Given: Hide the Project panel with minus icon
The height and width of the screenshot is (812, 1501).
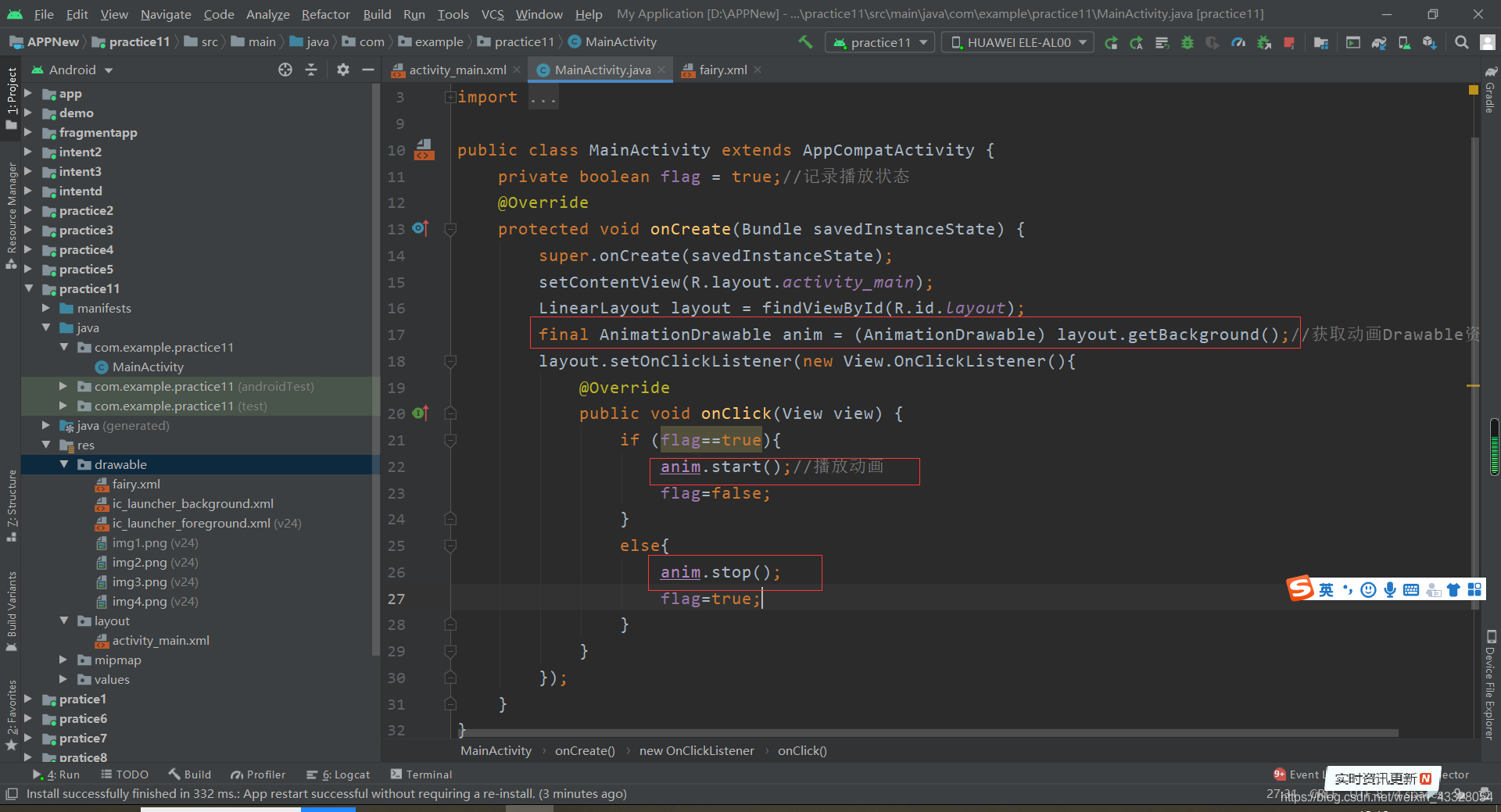Looking at the screenshot, I should (368, 70).
